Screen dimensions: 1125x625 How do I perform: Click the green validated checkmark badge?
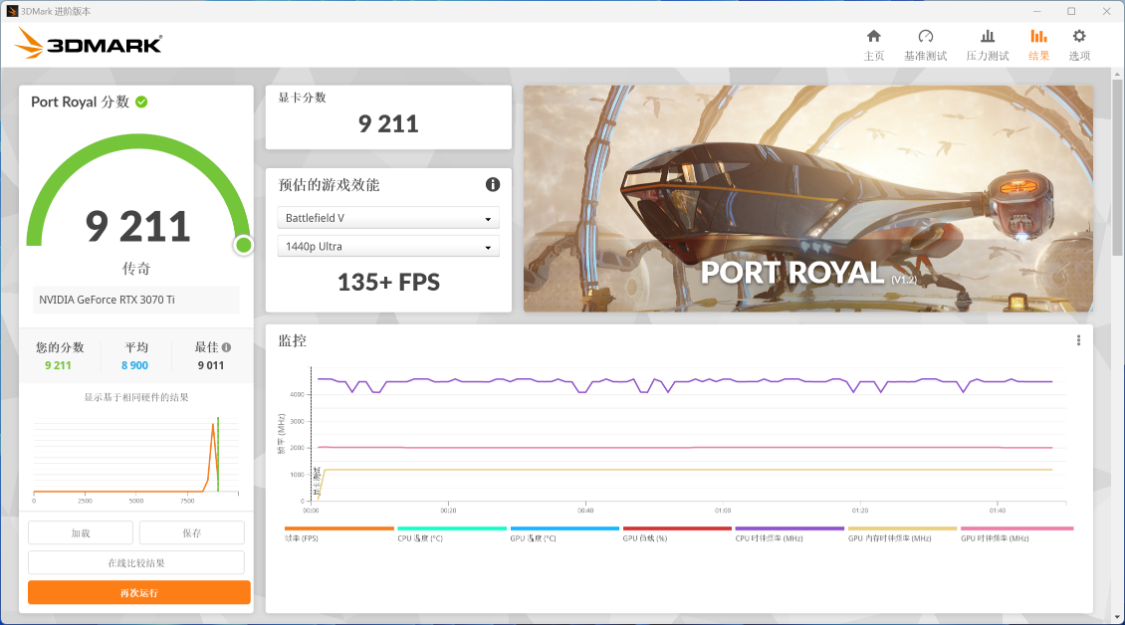click(141, 102)
